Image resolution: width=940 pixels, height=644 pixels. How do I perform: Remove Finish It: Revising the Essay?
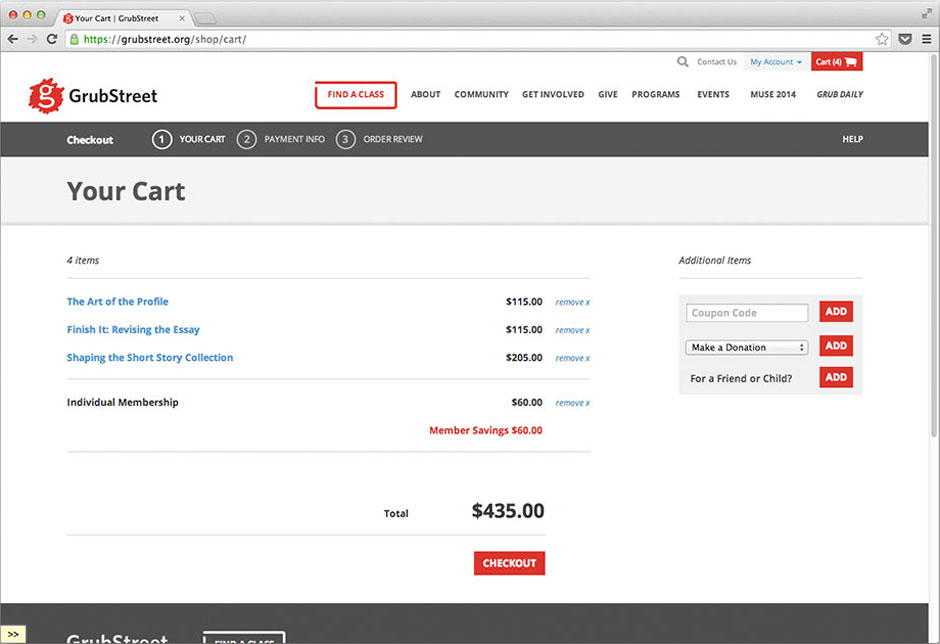click(573, 330)
